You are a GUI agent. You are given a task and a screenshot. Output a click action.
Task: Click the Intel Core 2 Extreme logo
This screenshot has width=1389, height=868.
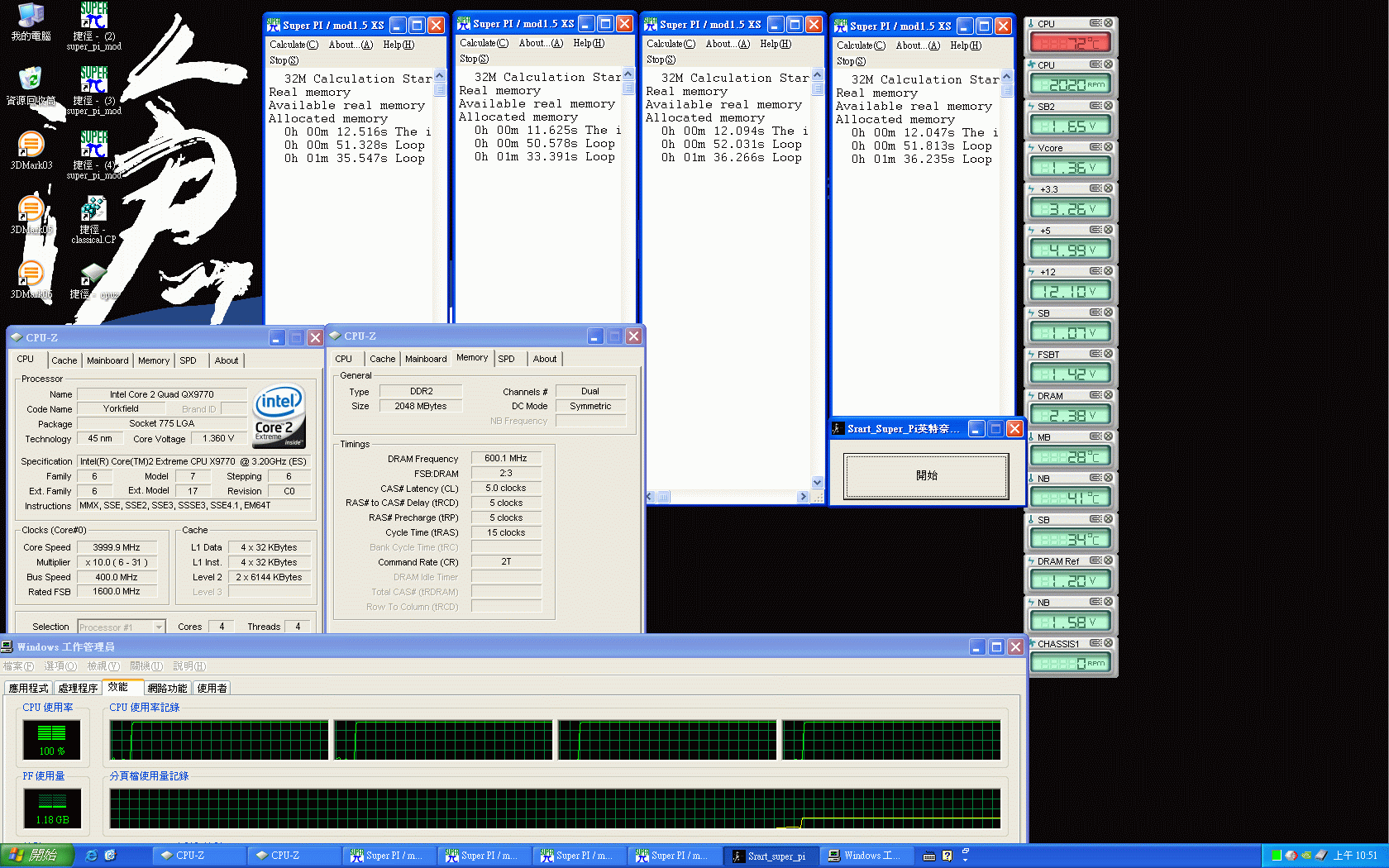[279, 416]
